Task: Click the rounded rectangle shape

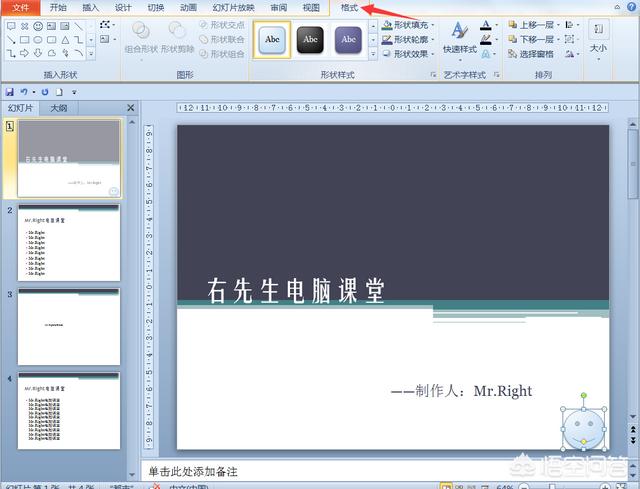Action: coord(52,40)
